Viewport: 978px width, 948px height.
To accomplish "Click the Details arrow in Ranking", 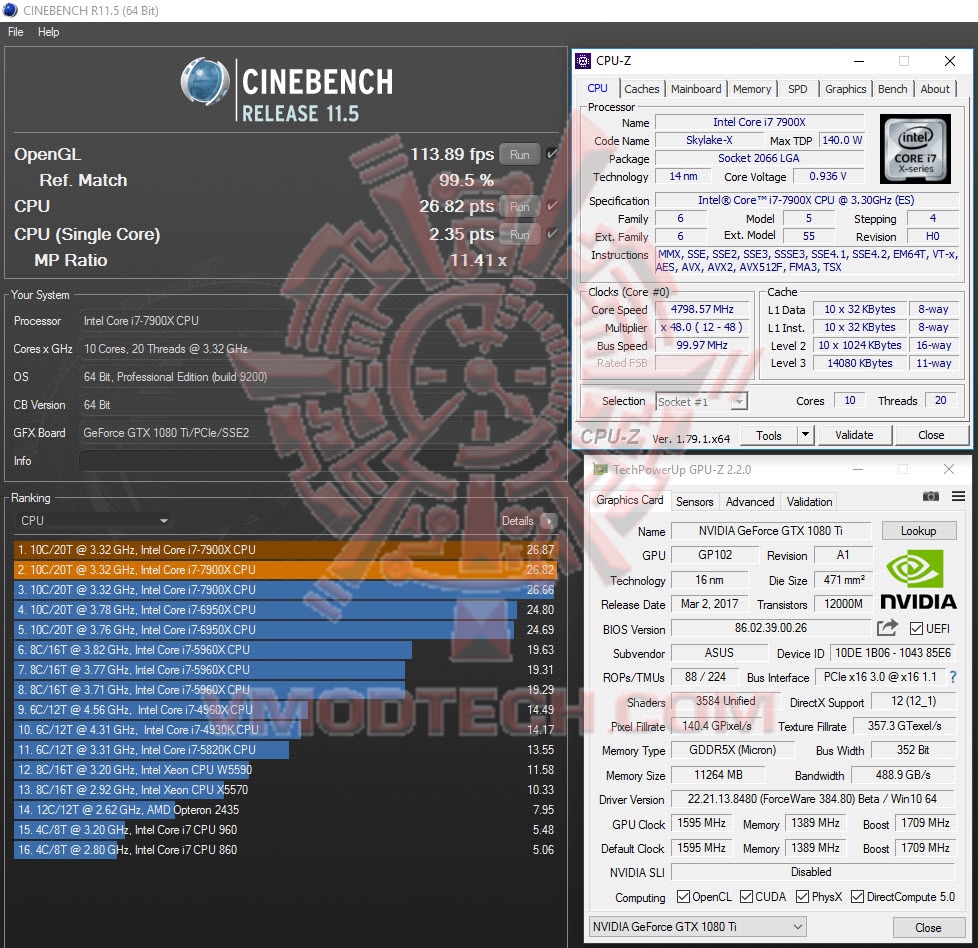I will click(x=548, y=521).
